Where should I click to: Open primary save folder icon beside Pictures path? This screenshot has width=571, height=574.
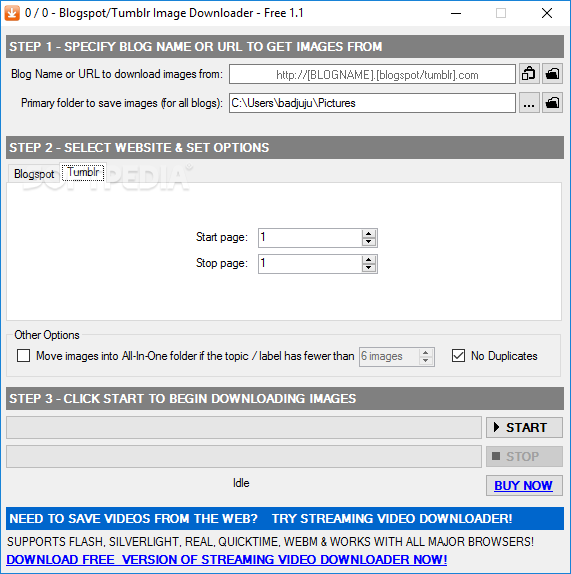(552, 103)
